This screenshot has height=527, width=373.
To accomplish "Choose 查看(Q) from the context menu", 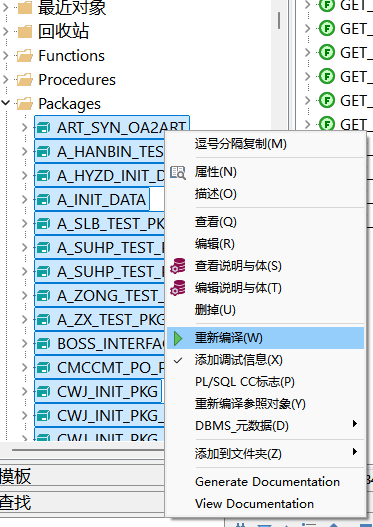I will 265,222.
